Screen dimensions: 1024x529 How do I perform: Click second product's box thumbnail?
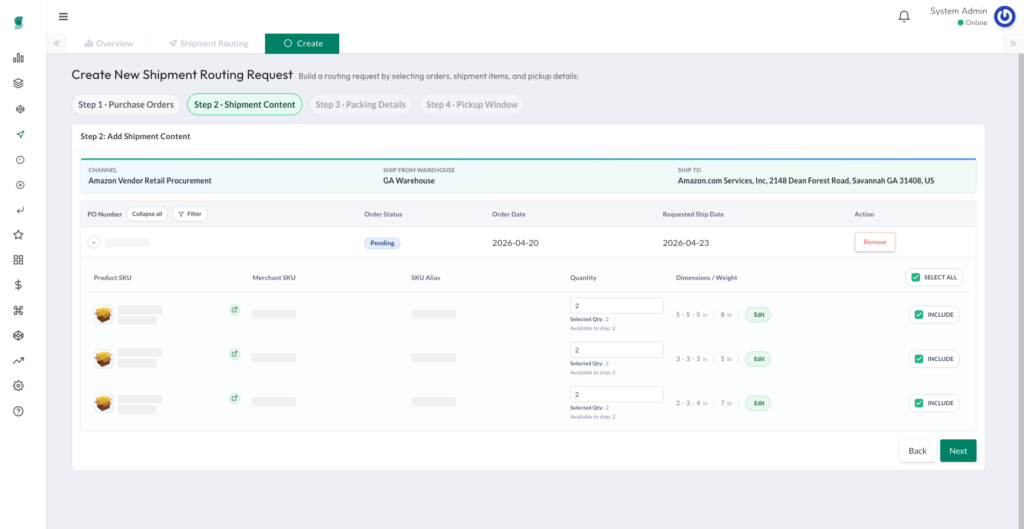click(103, 359)
